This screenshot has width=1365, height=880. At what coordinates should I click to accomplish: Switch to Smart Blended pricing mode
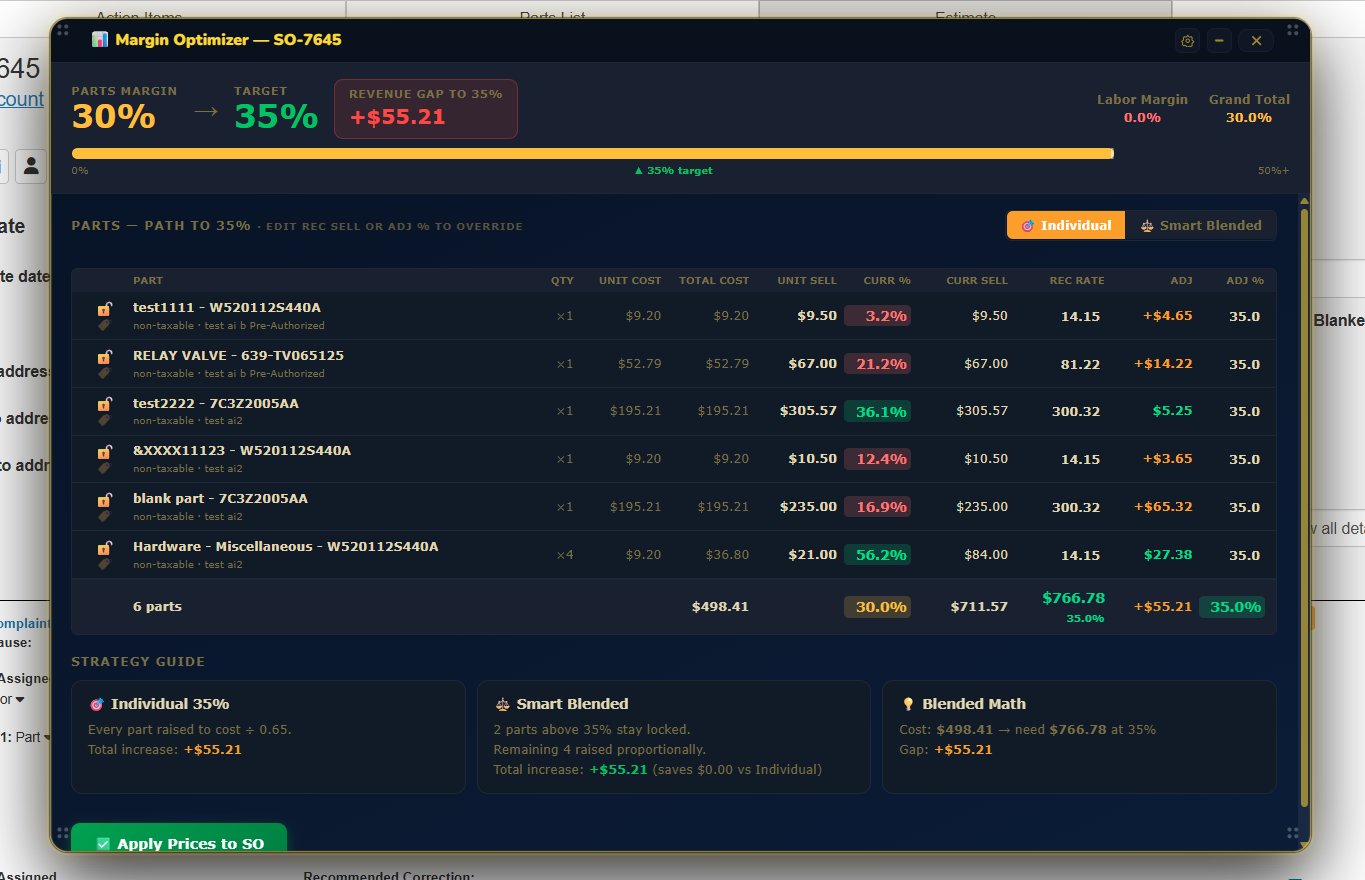[1201, 225]
